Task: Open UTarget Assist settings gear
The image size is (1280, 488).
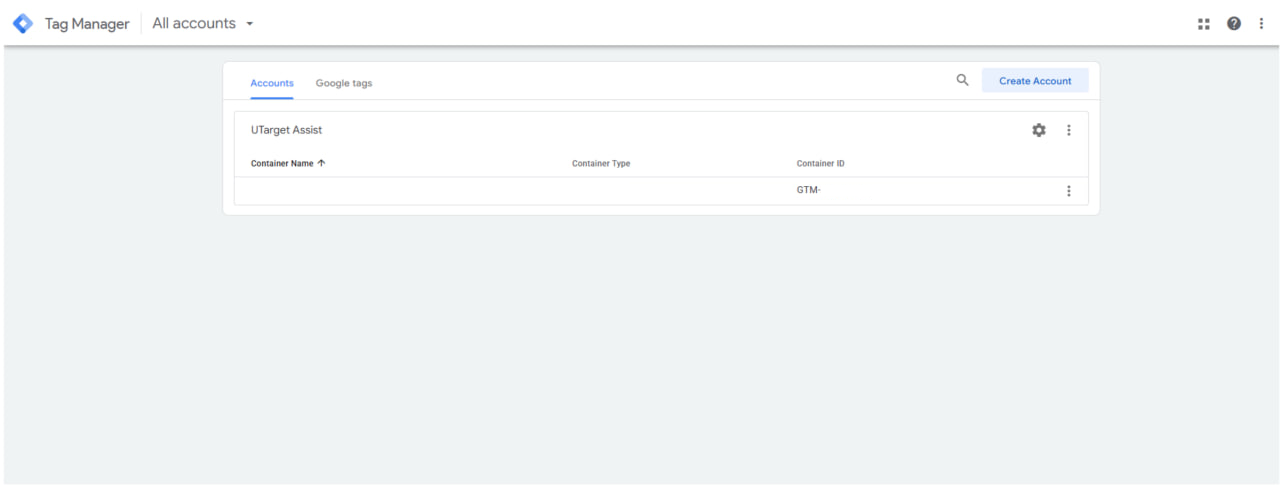Action: (1039, 130)
